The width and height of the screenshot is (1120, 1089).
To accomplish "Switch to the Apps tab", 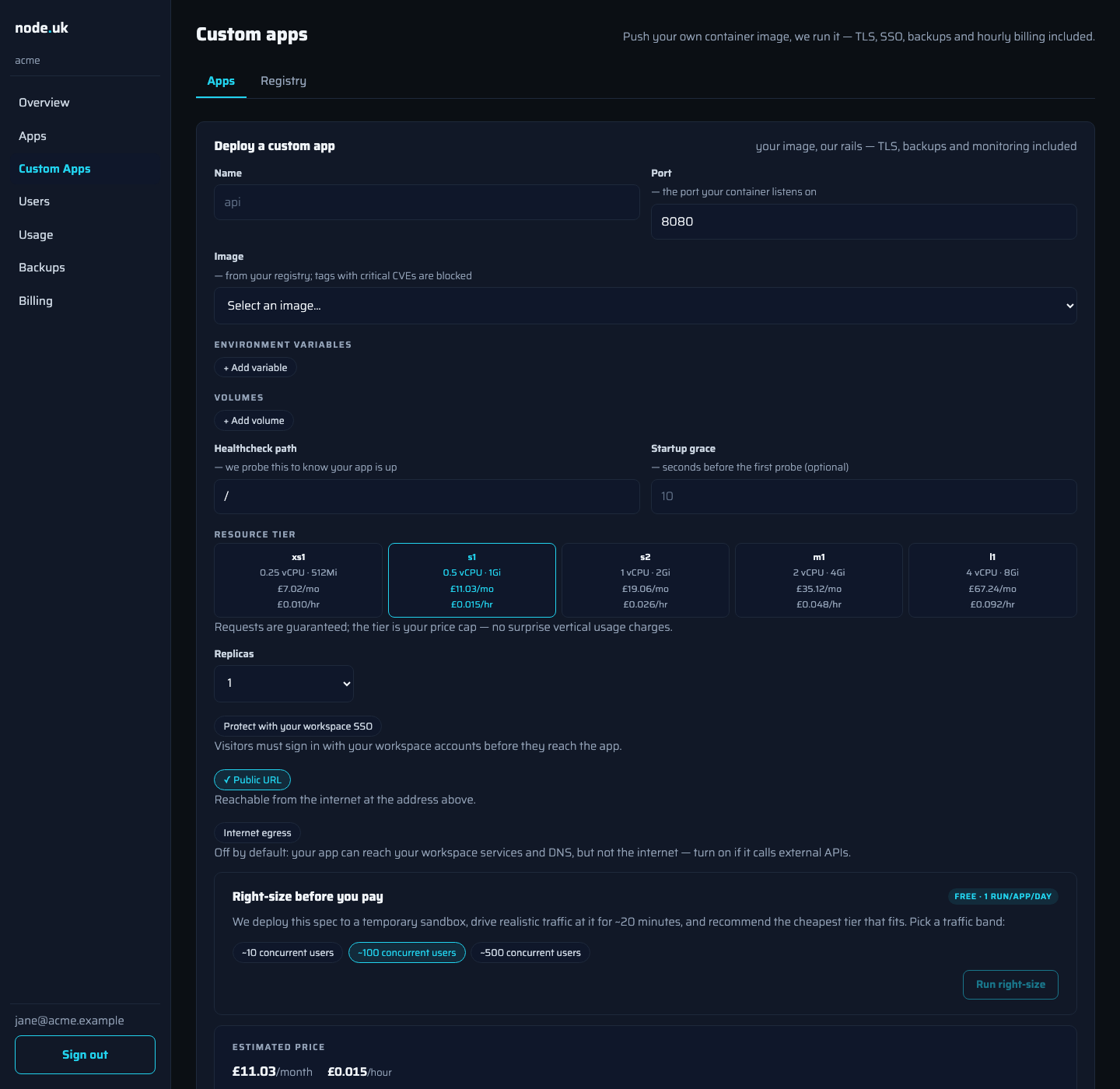I will click(221, 81).
